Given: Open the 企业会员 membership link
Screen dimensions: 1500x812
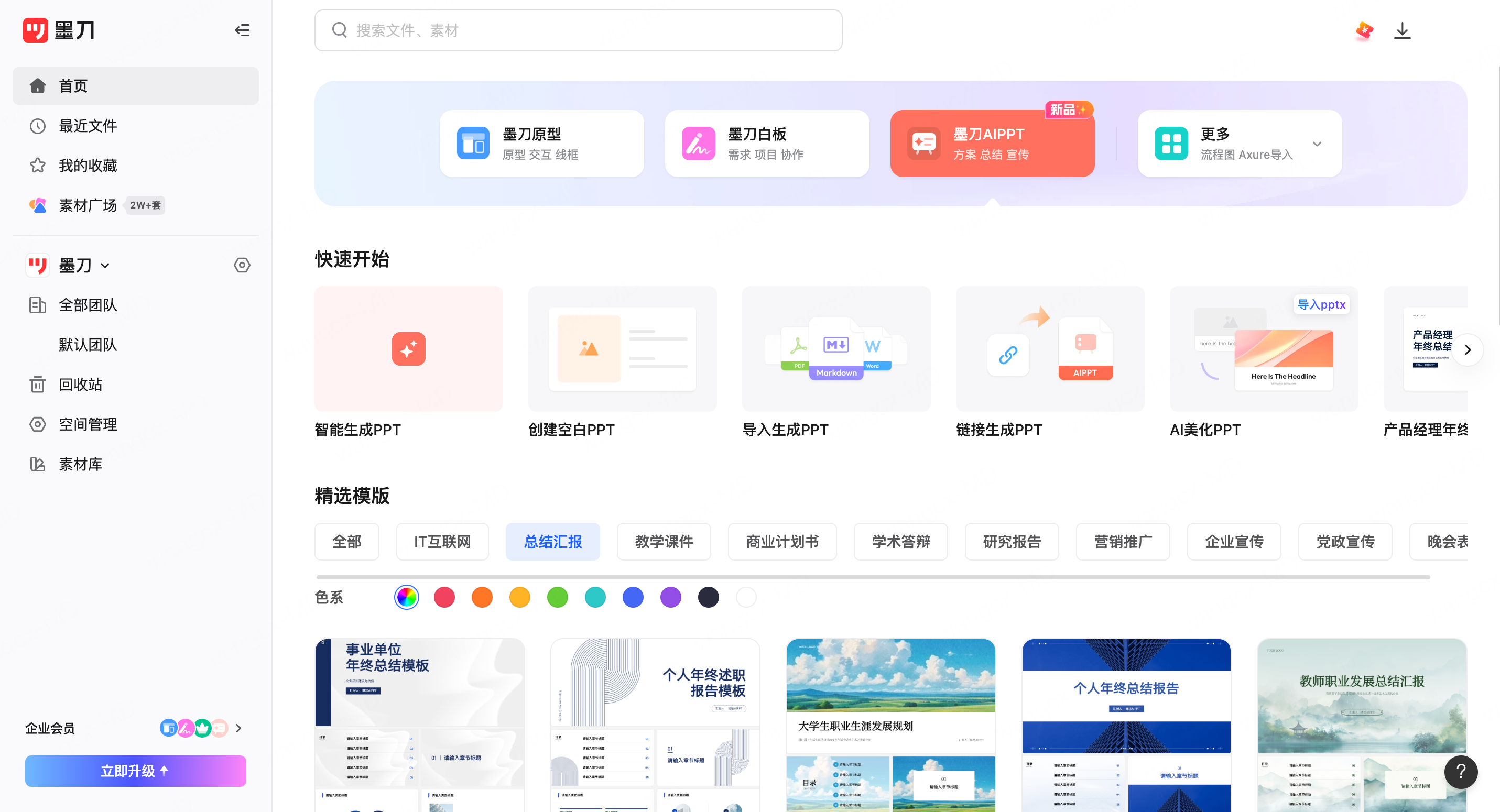Looking at the screenshot, I should 49,728.
